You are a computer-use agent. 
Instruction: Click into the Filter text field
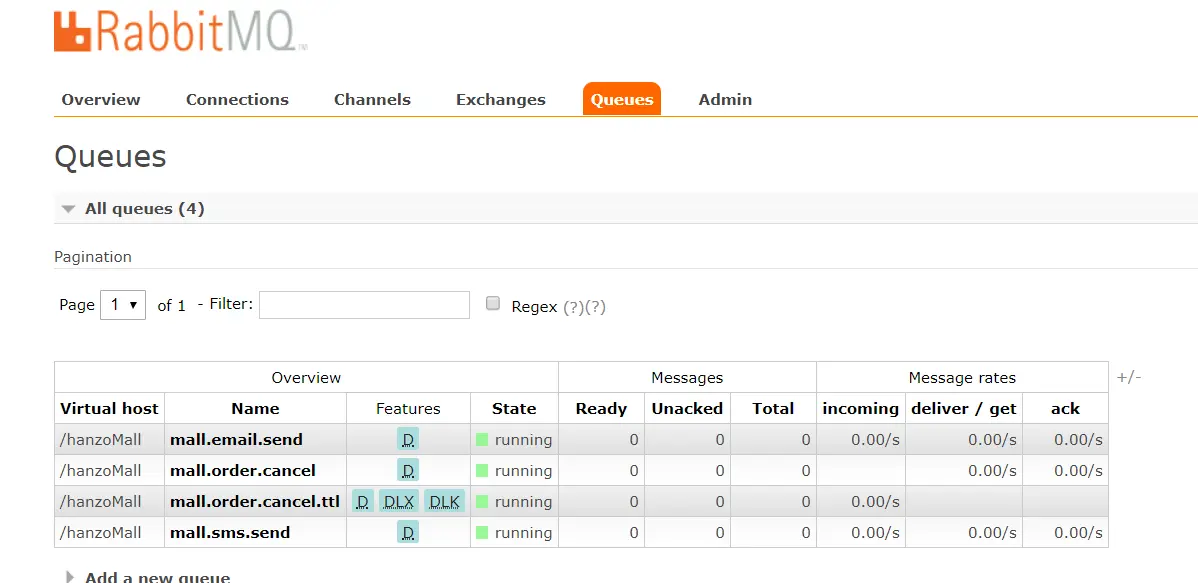(364, 305)
